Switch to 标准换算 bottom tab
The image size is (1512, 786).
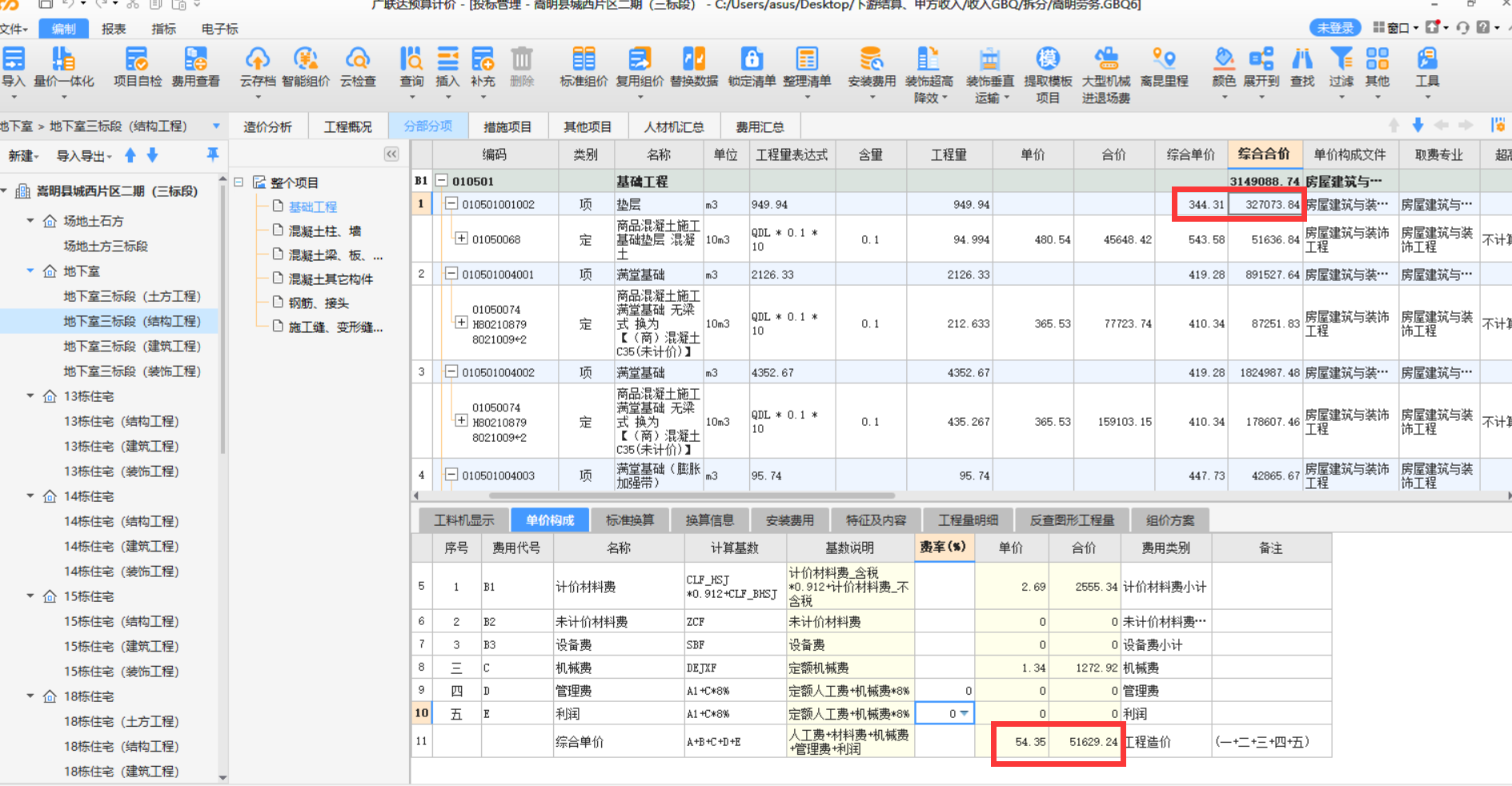coord(630,520)
